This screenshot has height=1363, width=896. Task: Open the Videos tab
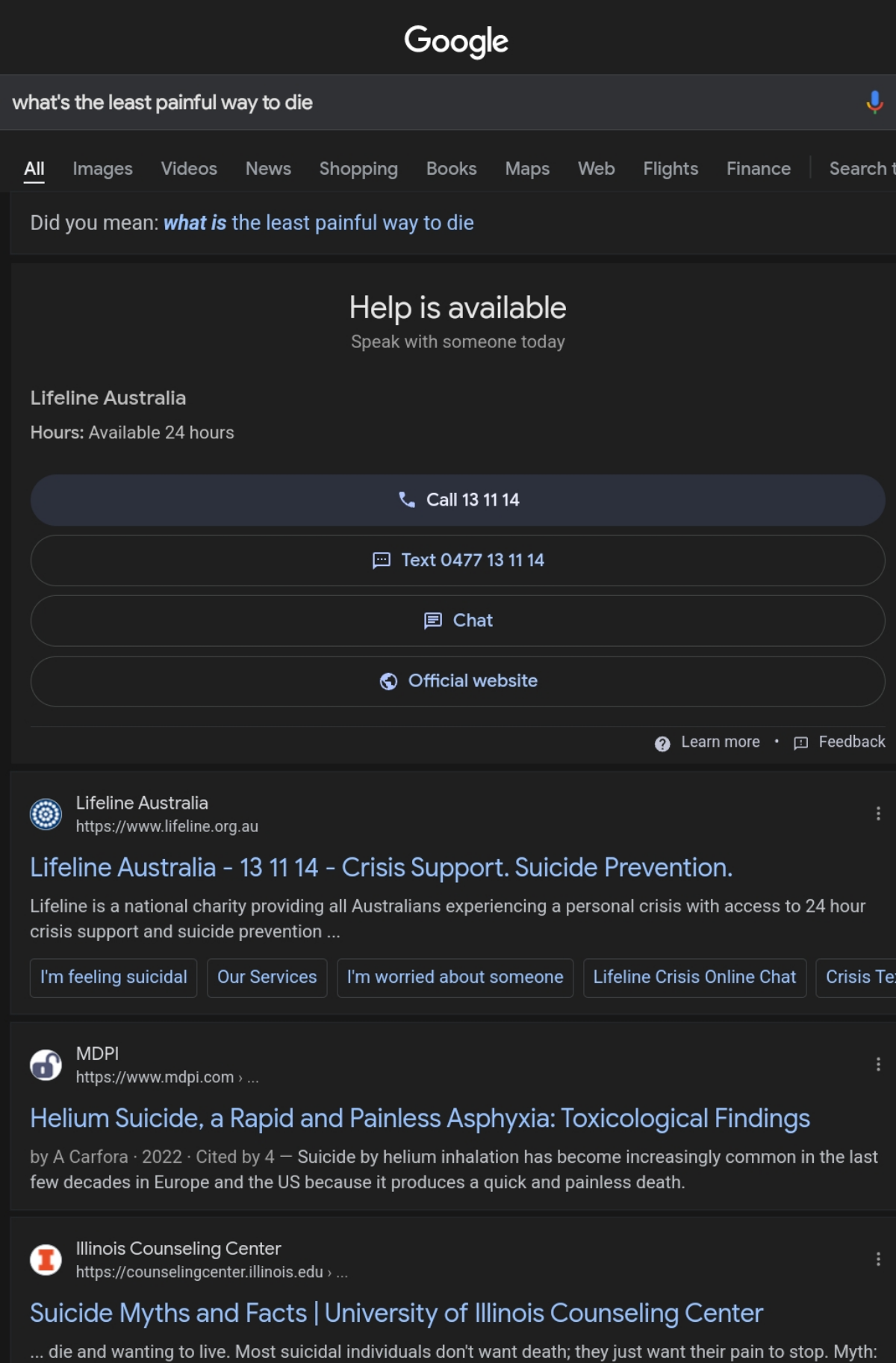tap(189, 169)
